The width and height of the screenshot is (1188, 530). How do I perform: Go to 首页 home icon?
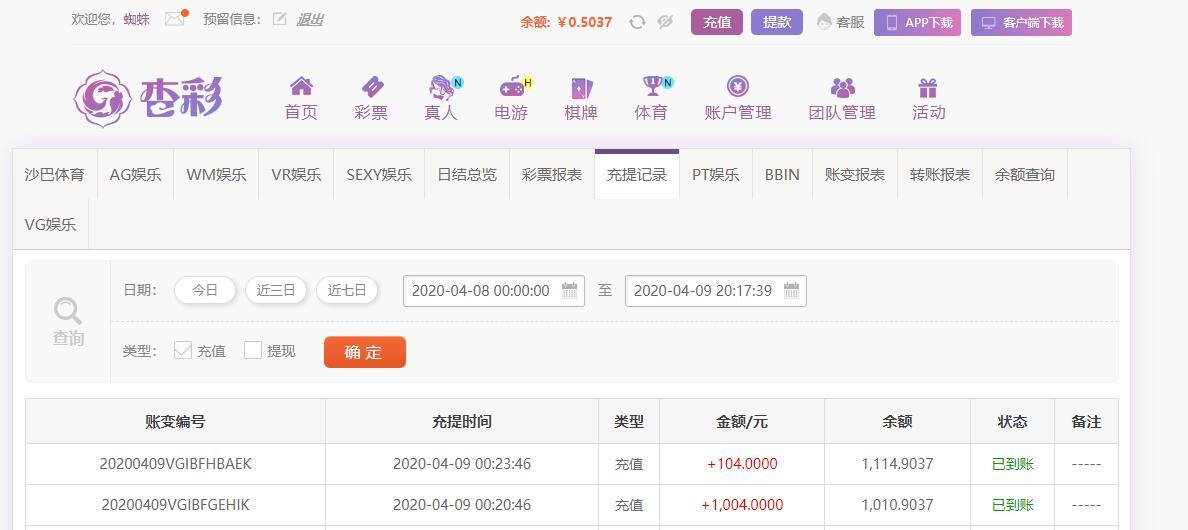coord(301,86)
